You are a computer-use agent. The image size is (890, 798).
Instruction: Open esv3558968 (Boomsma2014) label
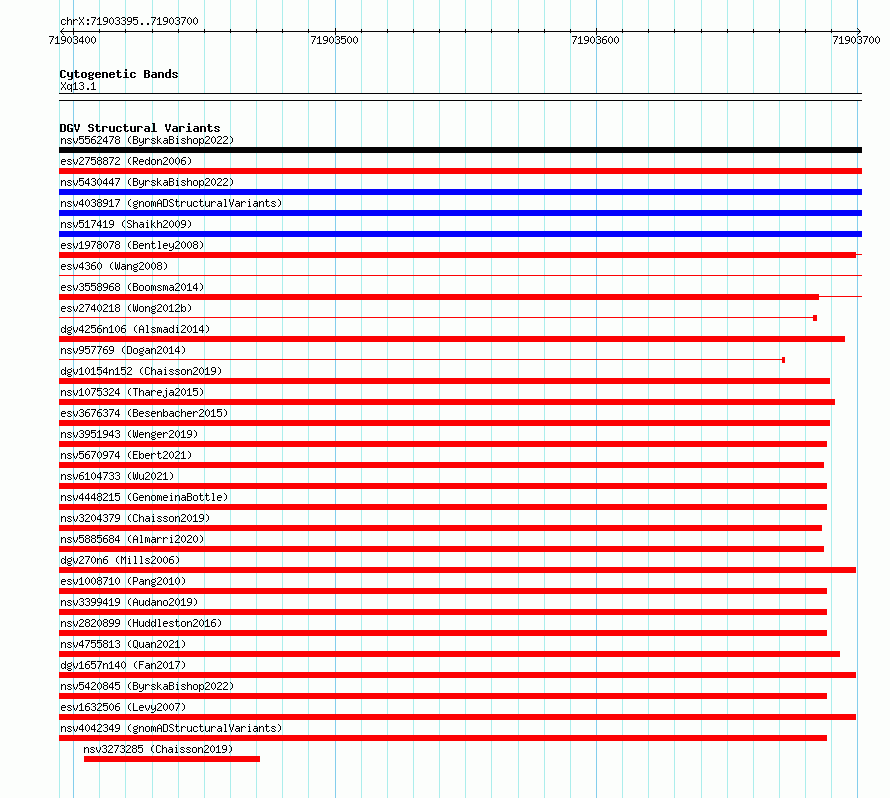(132, 287)
